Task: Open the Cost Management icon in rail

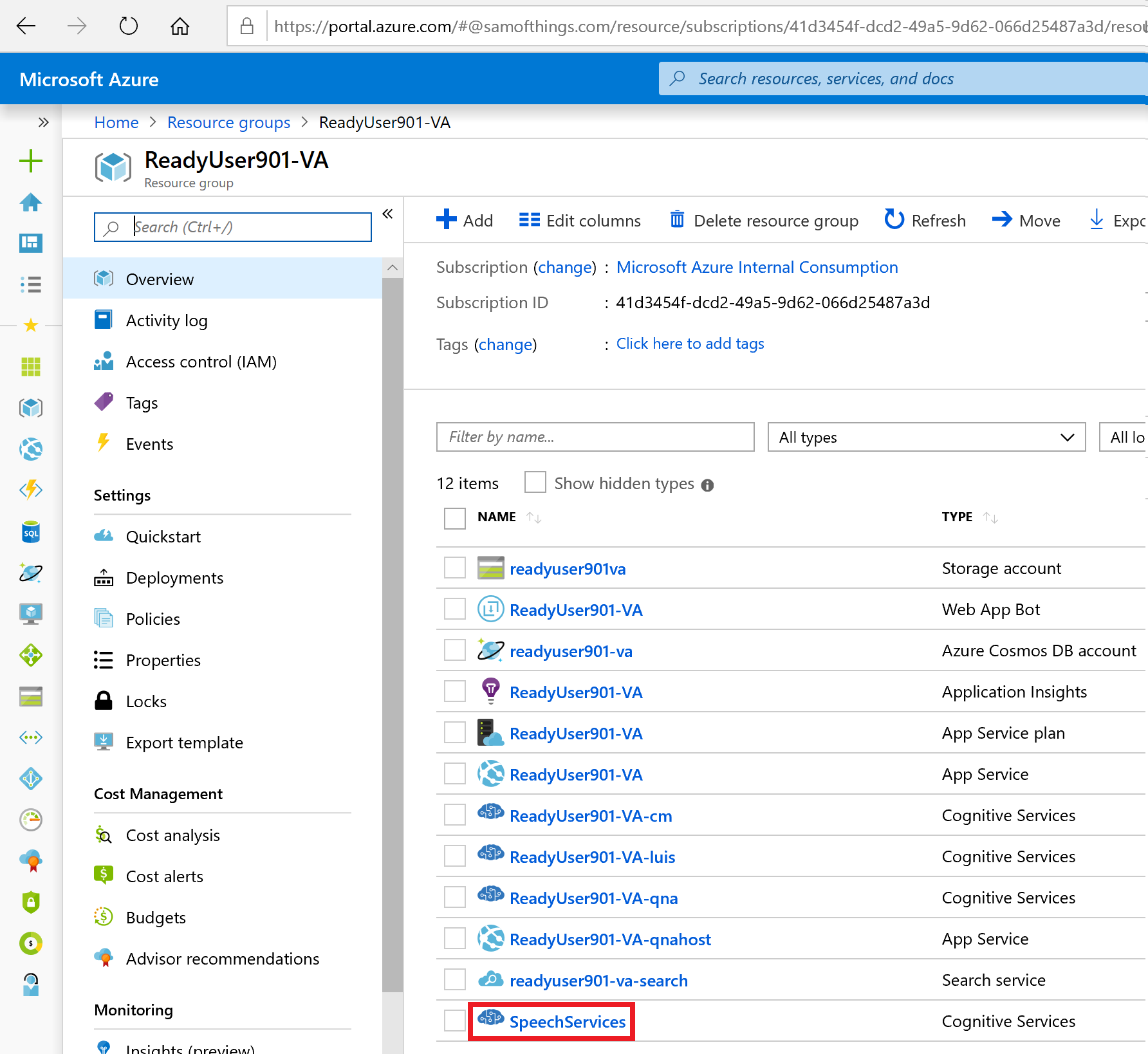Action: point(30,943)
